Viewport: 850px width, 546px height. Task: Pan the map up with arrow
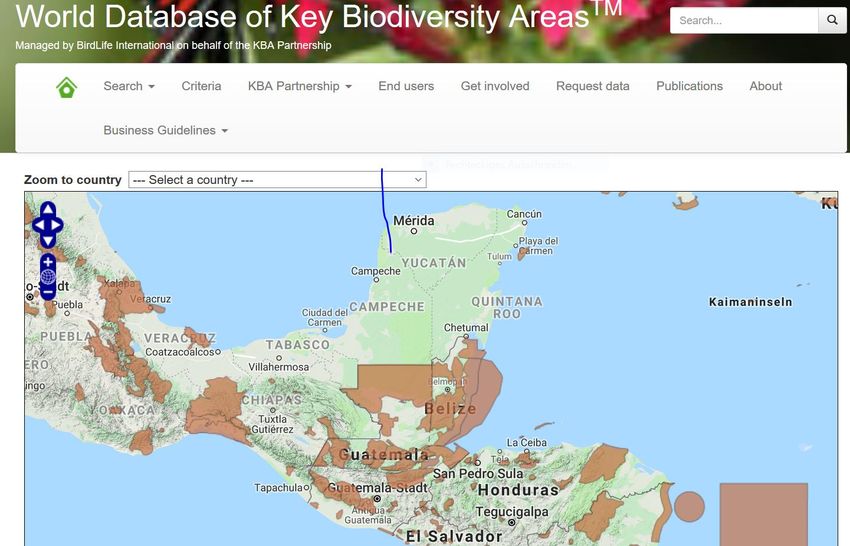48,209
